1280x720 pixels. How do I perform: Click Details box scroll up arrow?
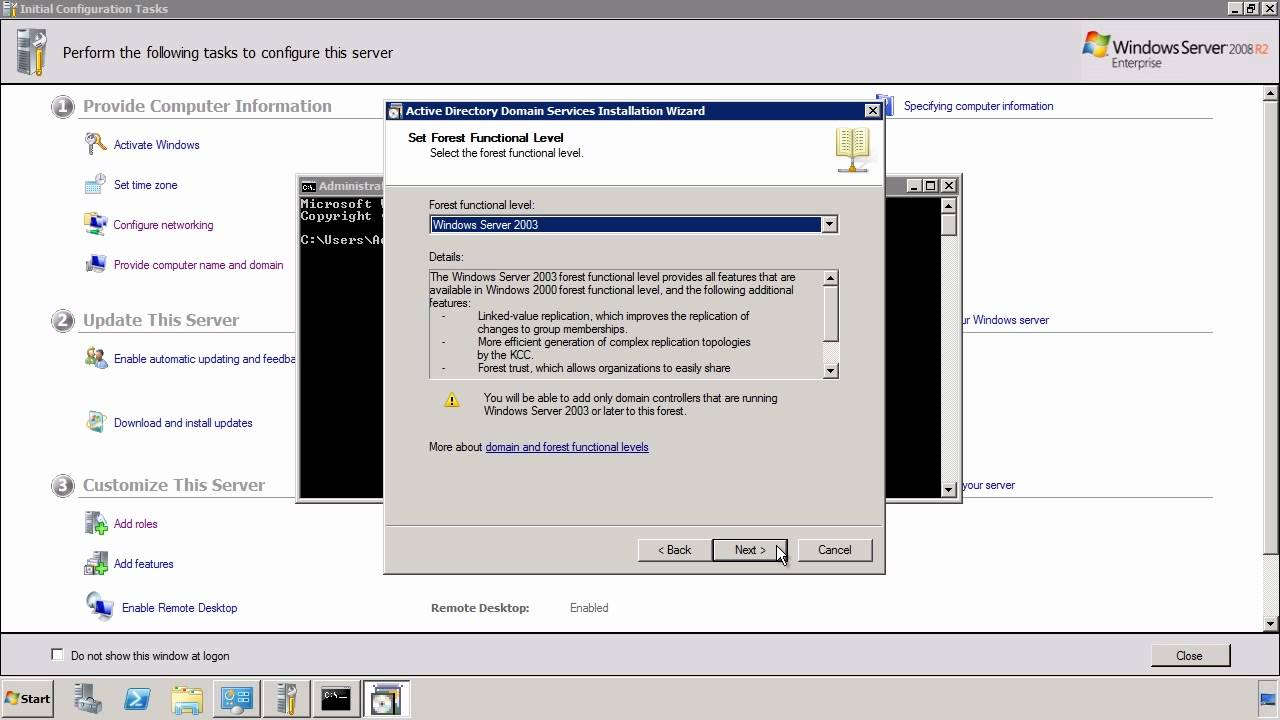(830, 277)
